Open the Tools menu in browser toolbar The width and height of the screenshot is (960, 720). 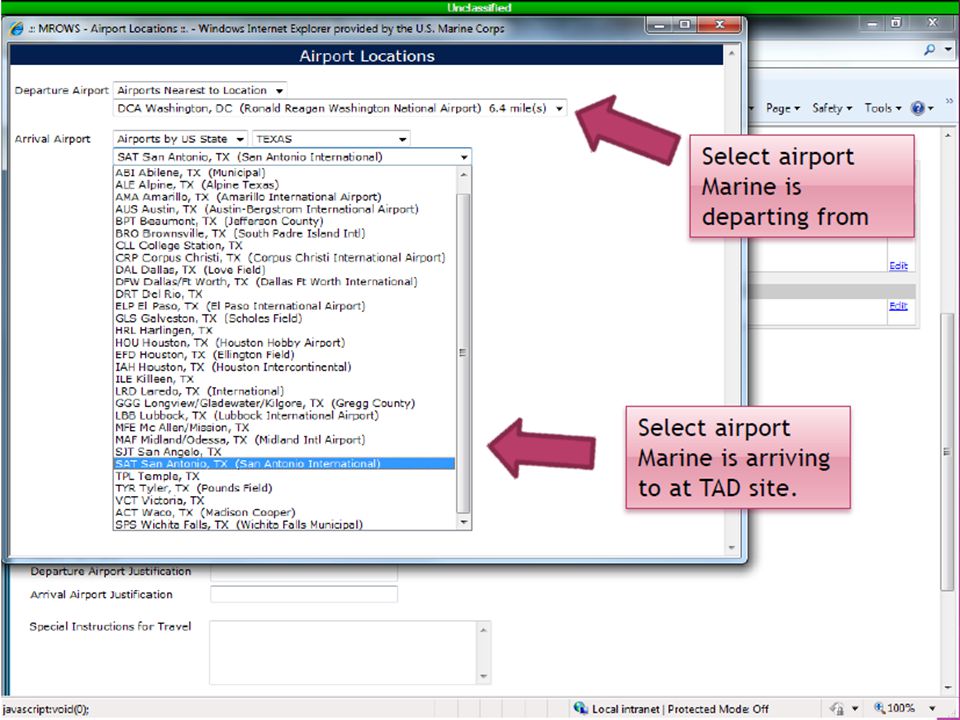[x=882, y=108]
